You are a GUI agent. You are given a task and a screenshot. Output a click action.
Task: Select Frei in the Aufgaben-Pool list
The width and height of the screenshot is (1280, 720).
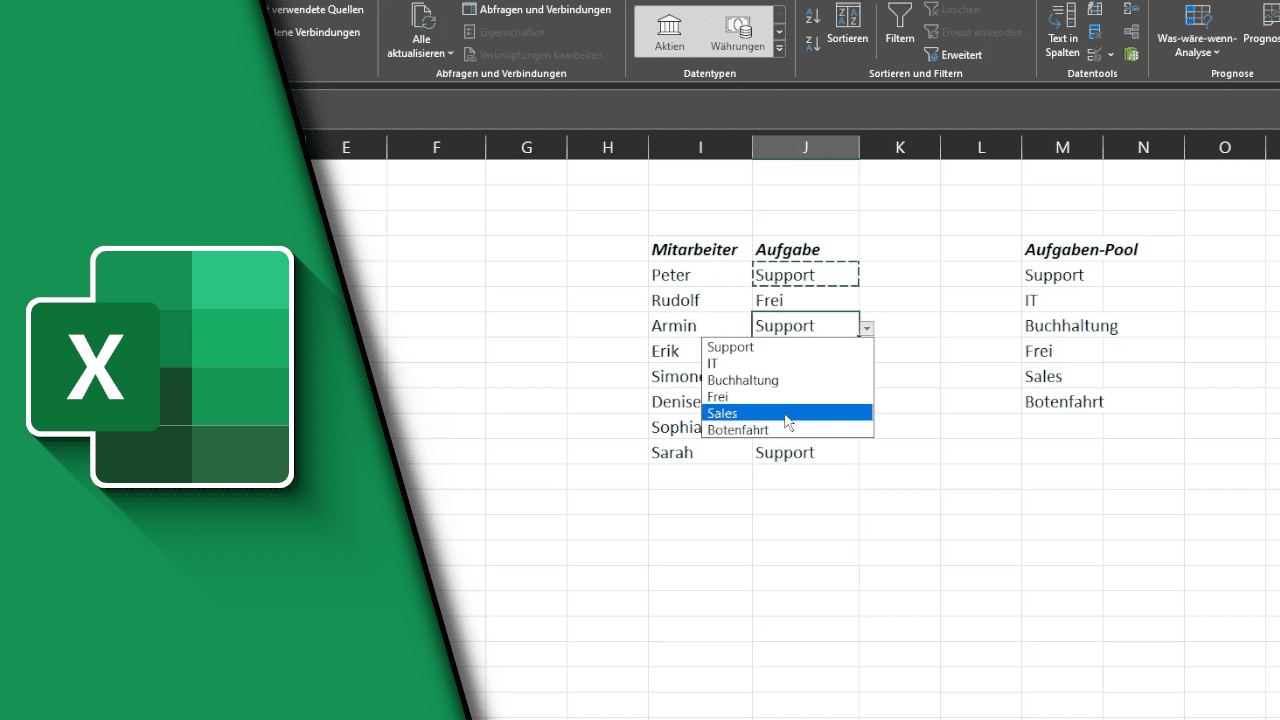click(x=1062, y=351)
